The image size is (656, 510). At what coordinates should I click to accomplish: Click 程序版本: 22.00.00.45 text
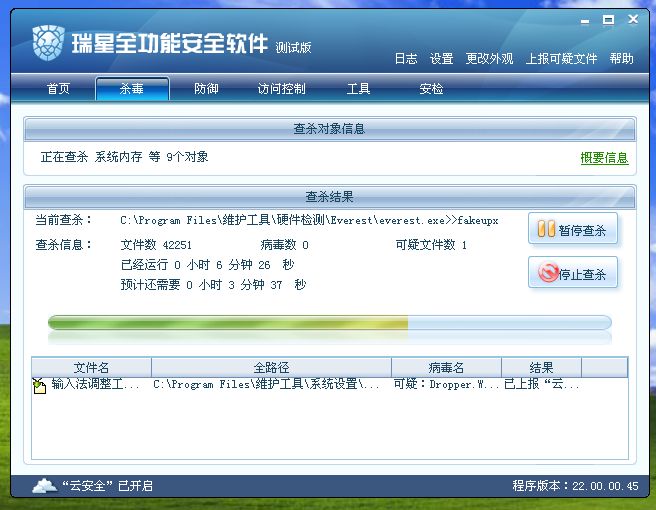coord(576,486)
